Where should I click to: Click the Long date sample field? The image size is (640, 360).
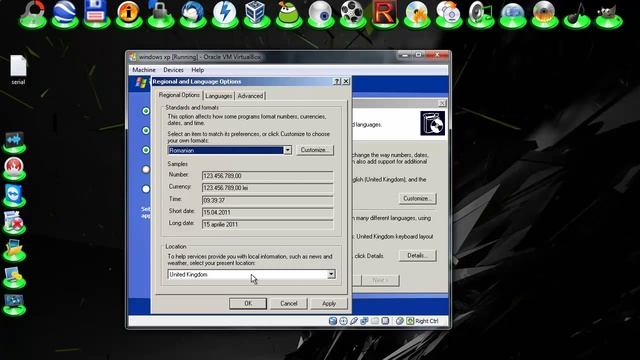(x=267, y=224)
